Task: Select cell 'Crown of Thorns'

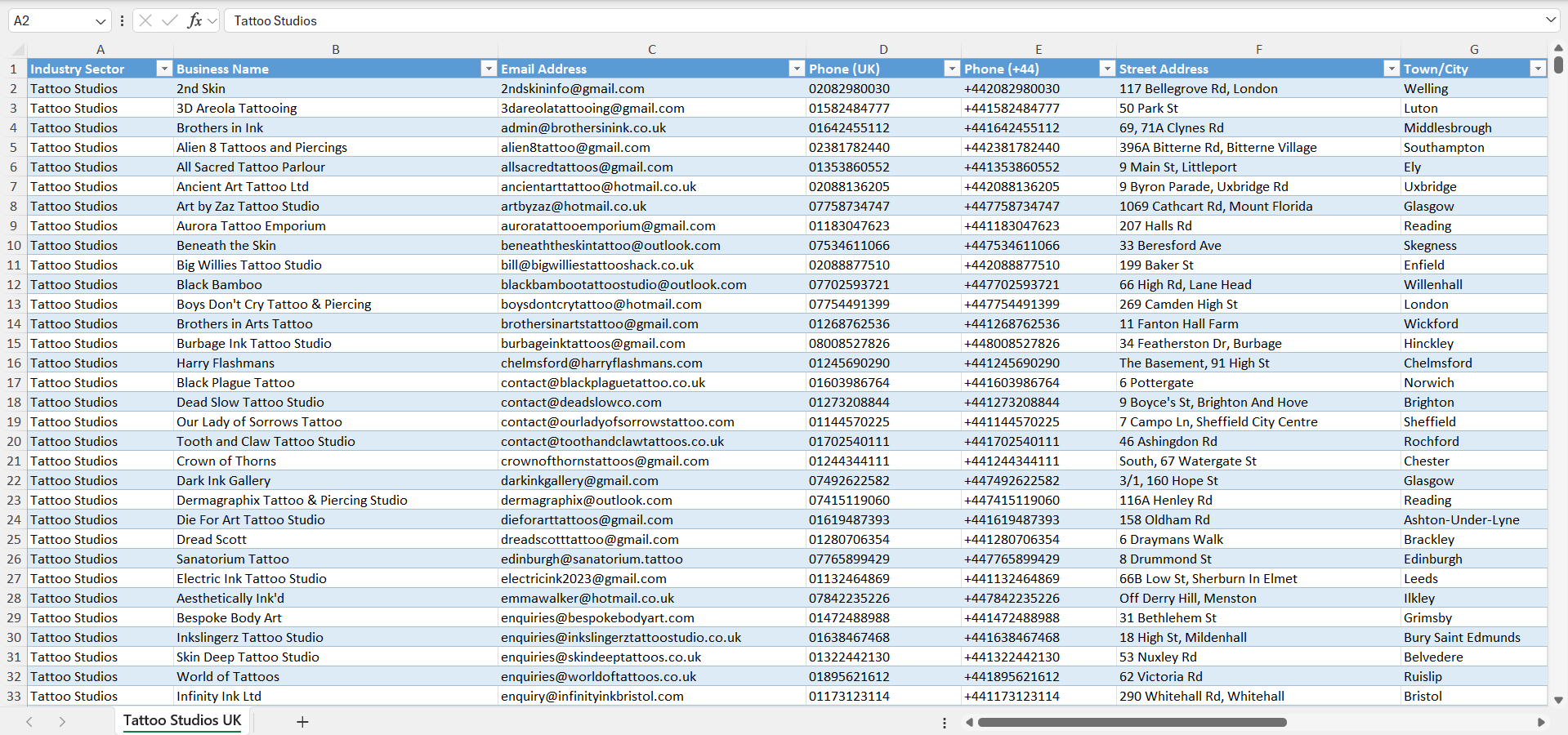Action: click(336, 461)
